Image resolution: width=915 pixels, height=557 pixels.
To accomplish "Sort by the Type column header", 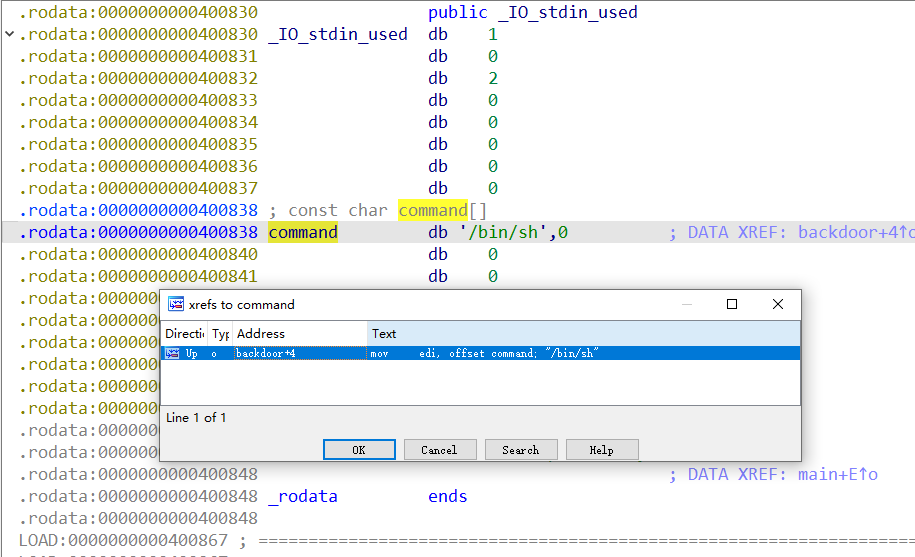I will point(220,334).
